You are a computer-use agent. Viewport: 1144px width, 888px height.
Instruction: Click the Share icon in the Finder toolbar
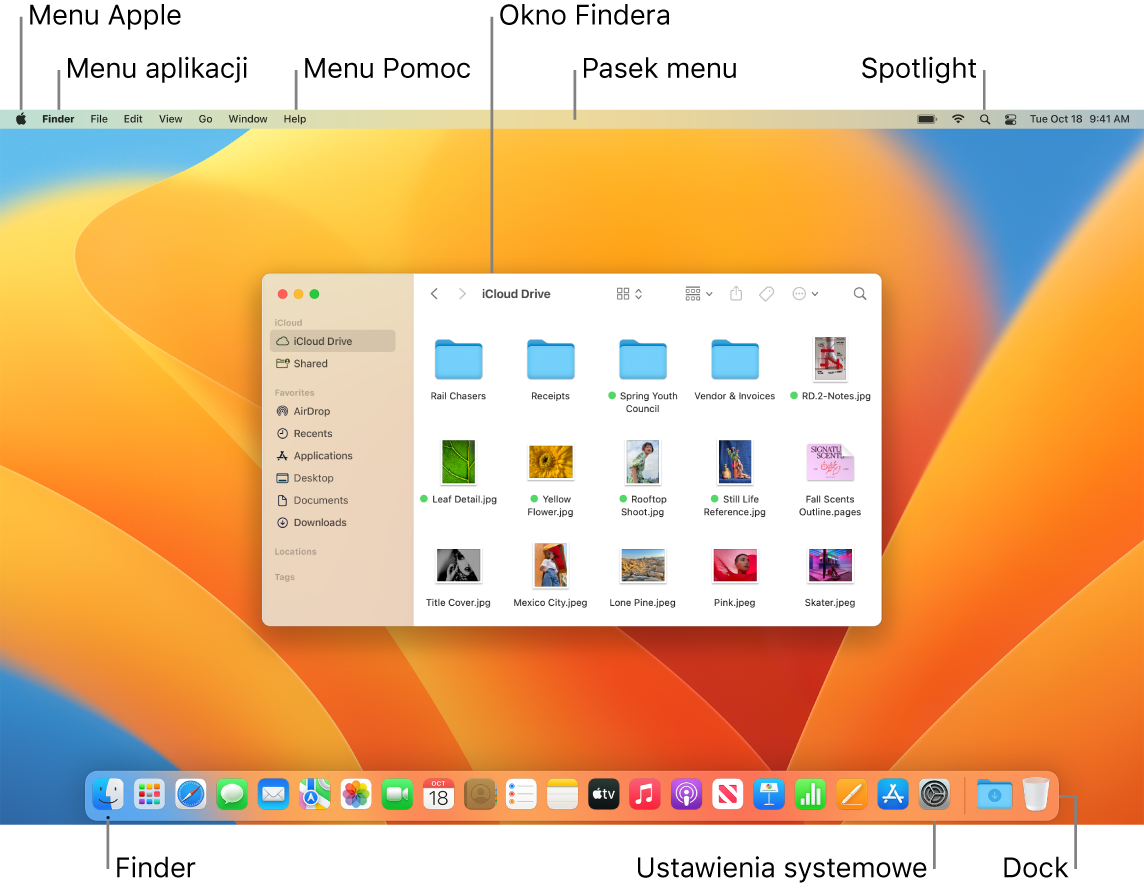tap(736, 293)
